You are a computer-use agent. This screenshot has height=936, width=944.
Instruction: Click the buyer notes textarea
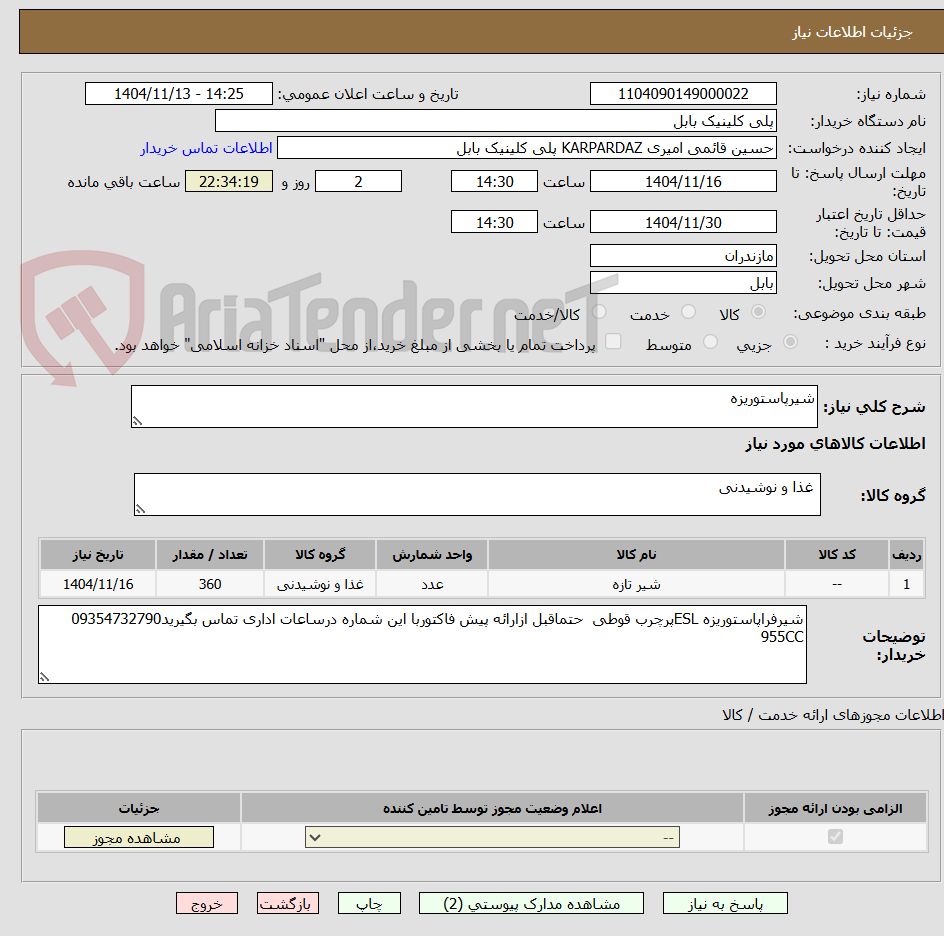click(422, 645)
